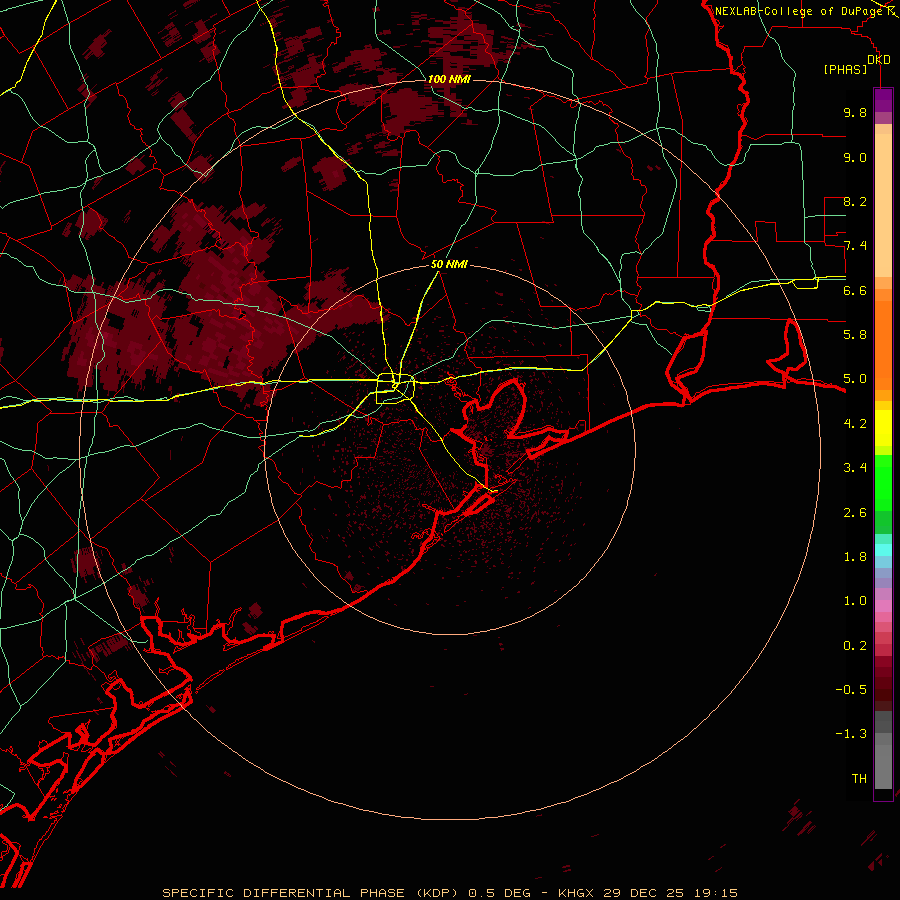Click the KHGX station identifier in the caption
900x900 pixels.
[576, 893]
